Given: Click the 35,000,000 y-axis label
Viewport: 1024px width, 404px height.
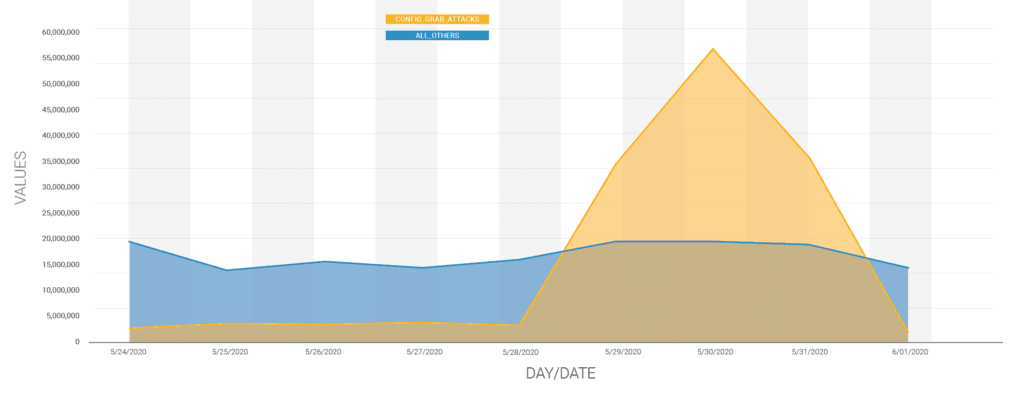Looking at the screenshot, I should point(59,161).
